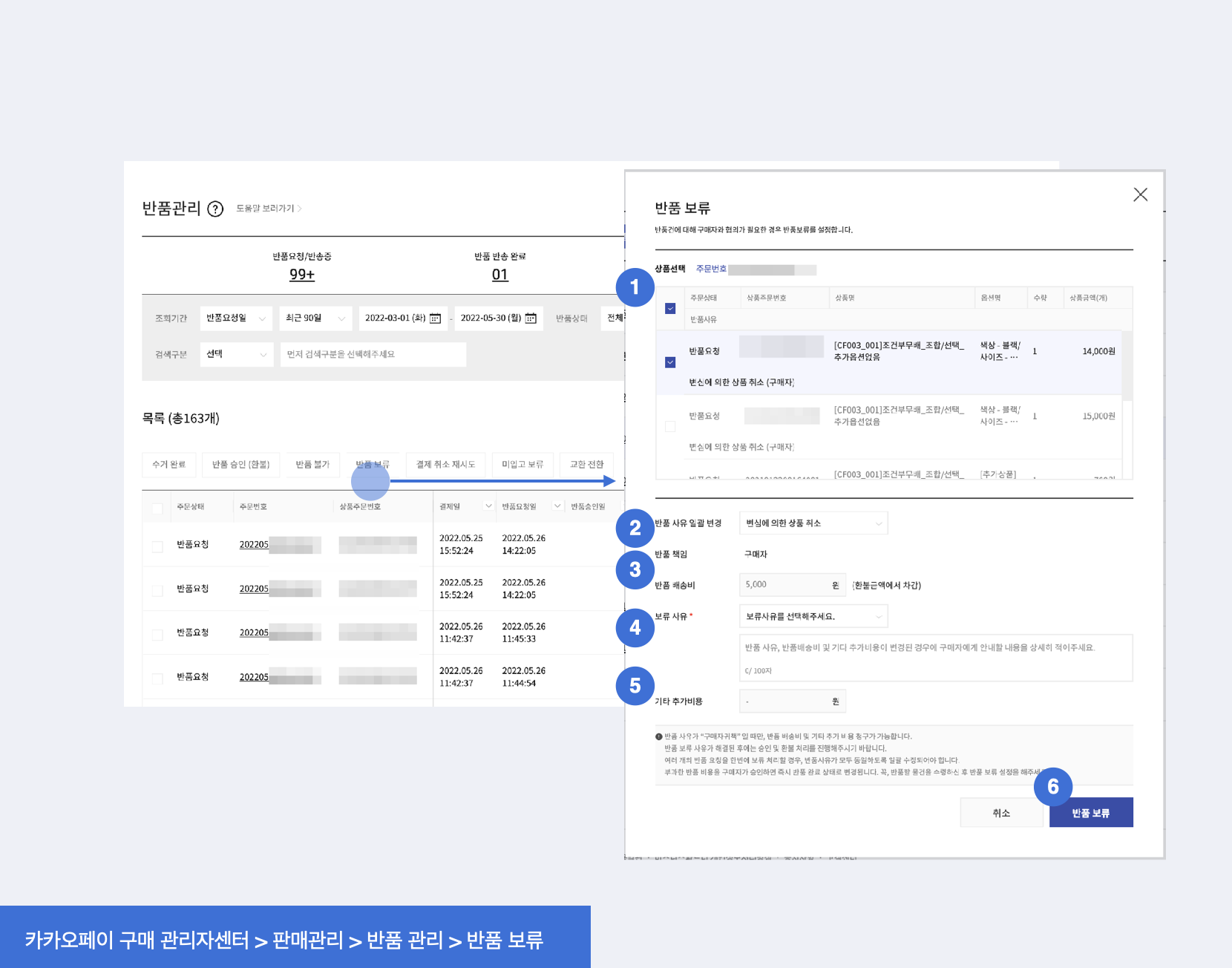
Task: Click the info icon in dialog notice
Action: point(658,737)
